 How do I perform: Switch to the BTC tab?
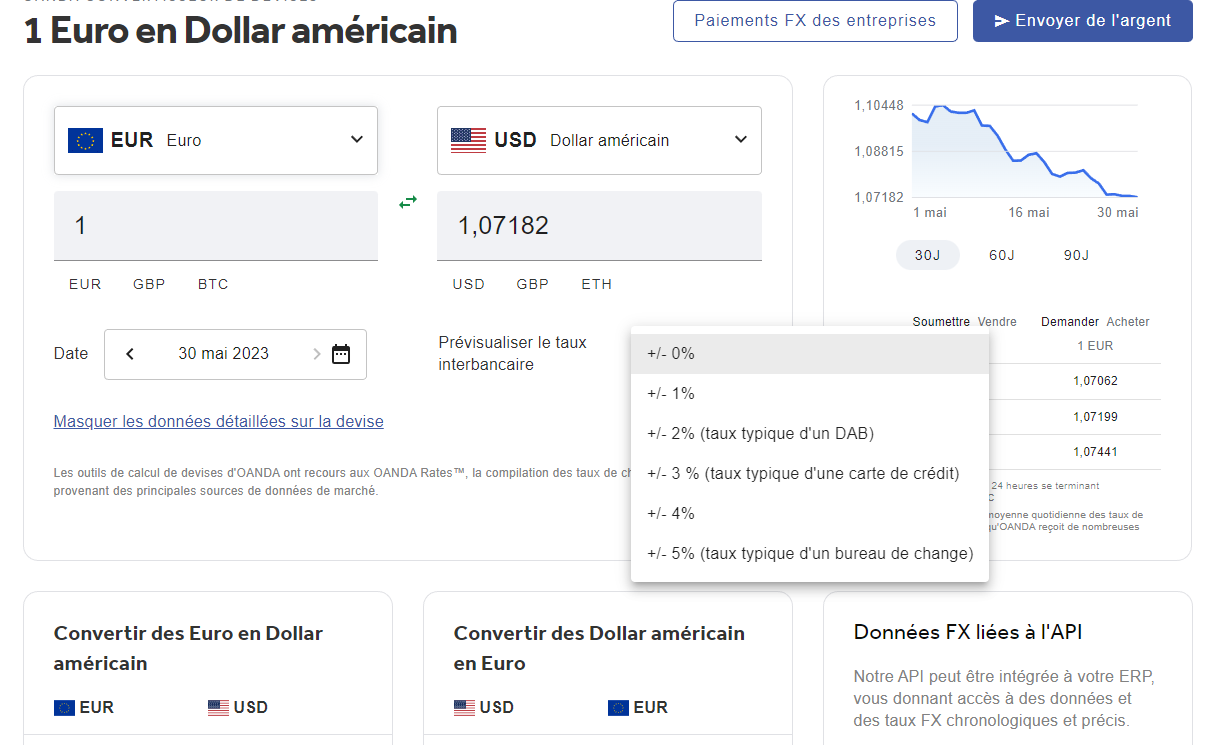pyautogui.click(x=212, y=284)
